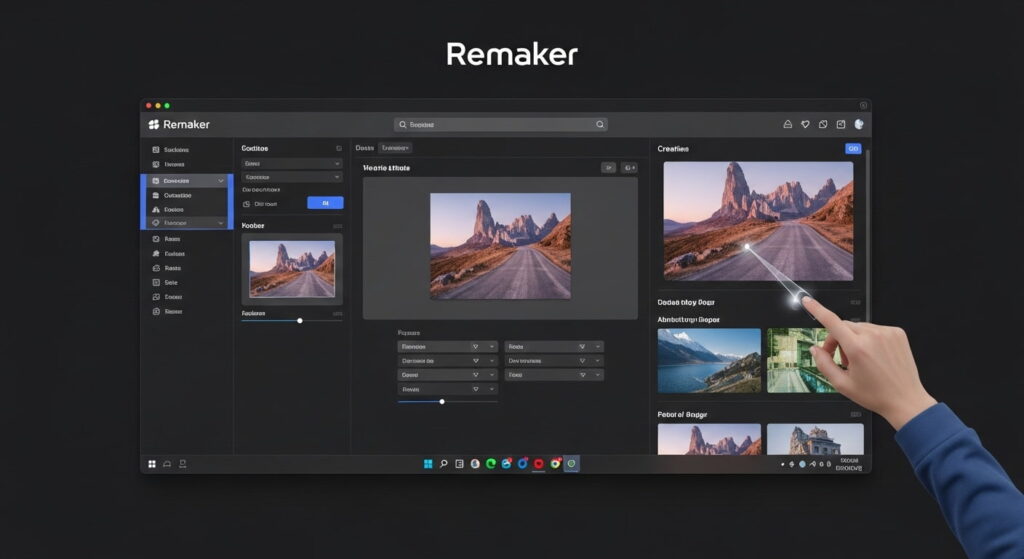This screenshot has width=1024, height=559.
Task: Open the bell-shaped icon in the header toolbar
Action: (x=788, y=124)
